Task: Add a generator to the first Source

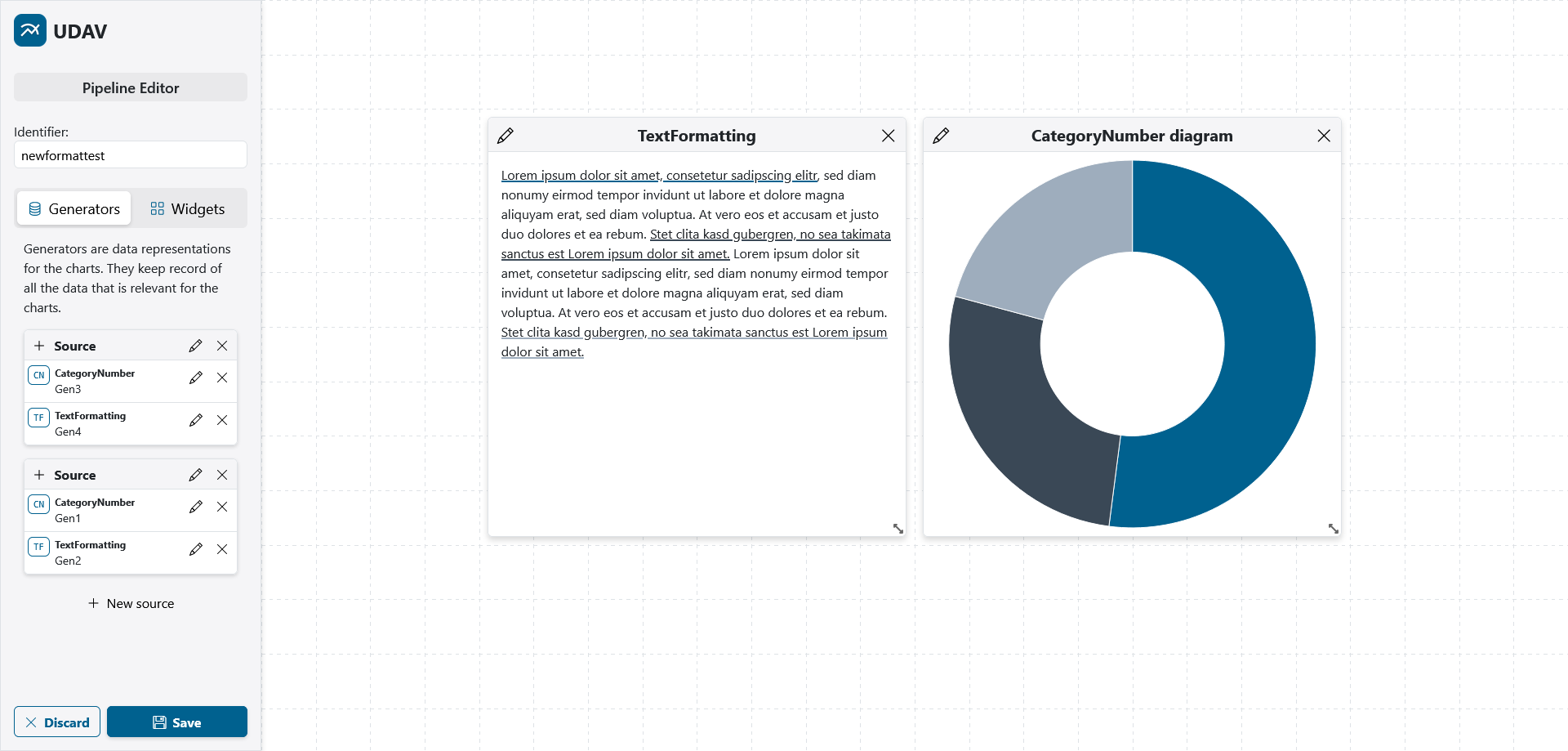Action: (x=39, y=346)
